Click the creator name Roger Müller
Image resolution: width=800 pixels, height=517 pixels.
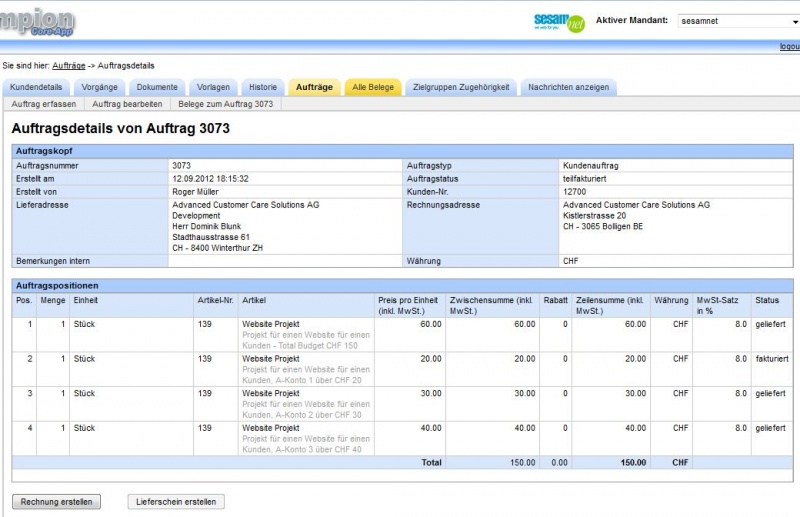[195, 192]
